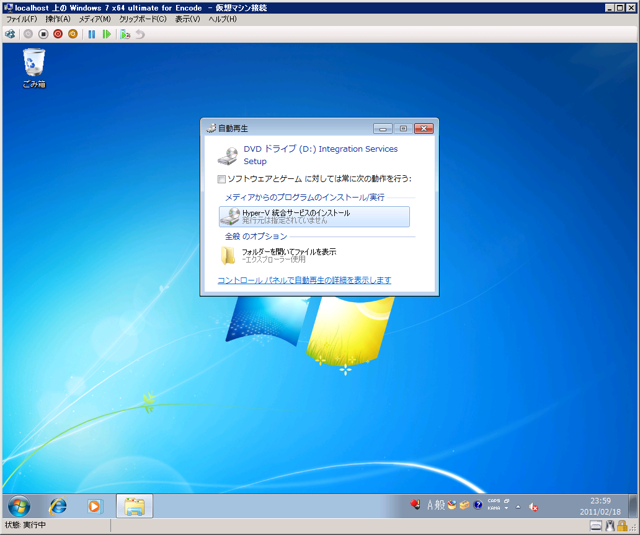Choose Hyper-V 統合サービスのインストール option
Image resolution: width=640 pixels, height=535 pixels.
(x=314, y=216)
